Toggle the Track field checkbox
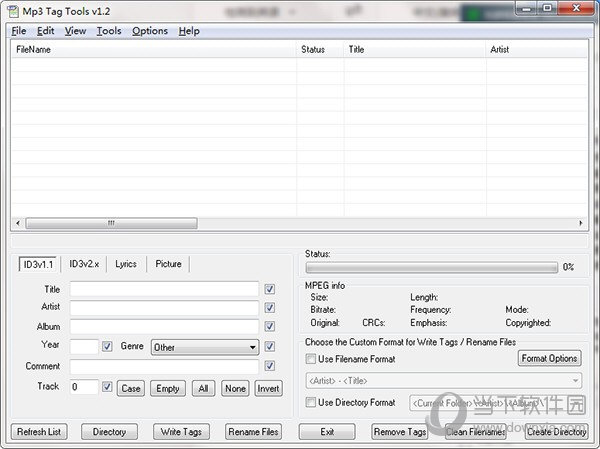 point(107,387)
